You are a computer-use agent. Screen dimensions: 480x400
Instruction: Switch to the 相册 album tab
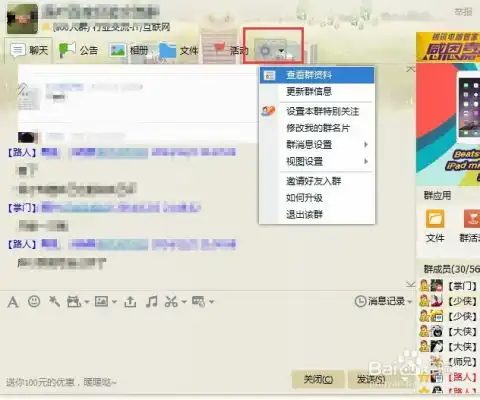coord(129,50)
